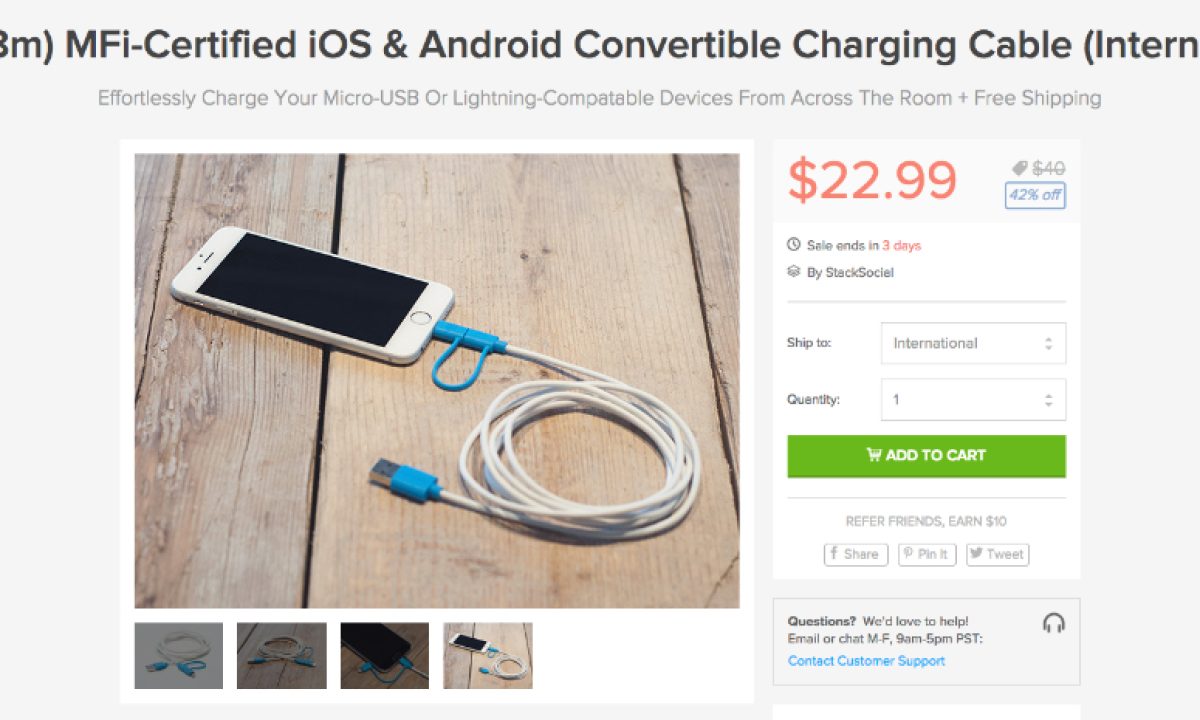
Task: Click the $22.99 sale price
Action: coord(872,181)
